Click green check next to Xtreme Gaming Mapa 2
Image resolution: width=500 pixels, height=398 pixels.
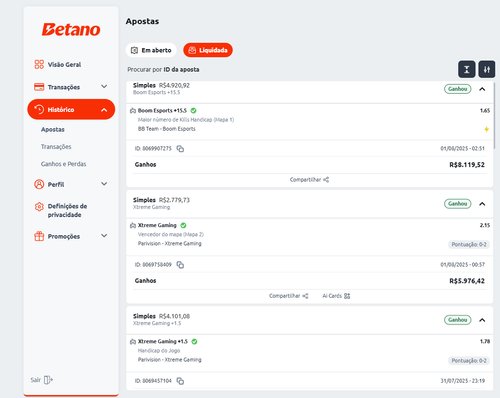[183, 225]
